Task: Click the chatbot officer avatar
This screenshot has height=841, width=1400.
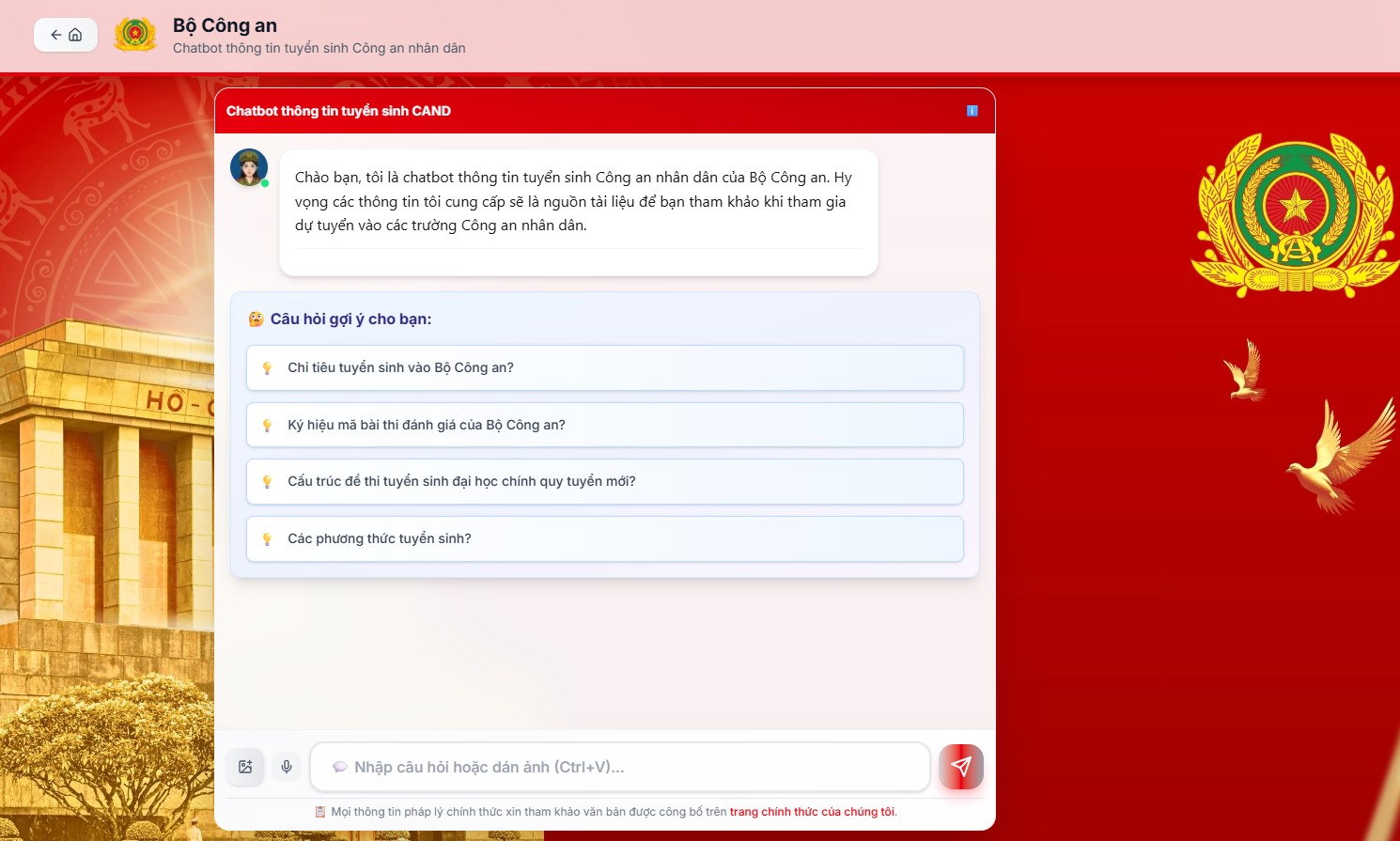Action: click(x=249, y=167)
